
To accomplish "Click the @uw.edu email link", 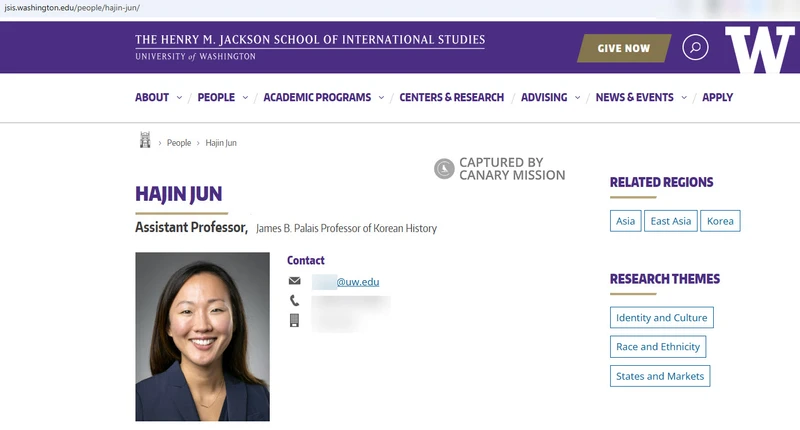I will [357, 282].
